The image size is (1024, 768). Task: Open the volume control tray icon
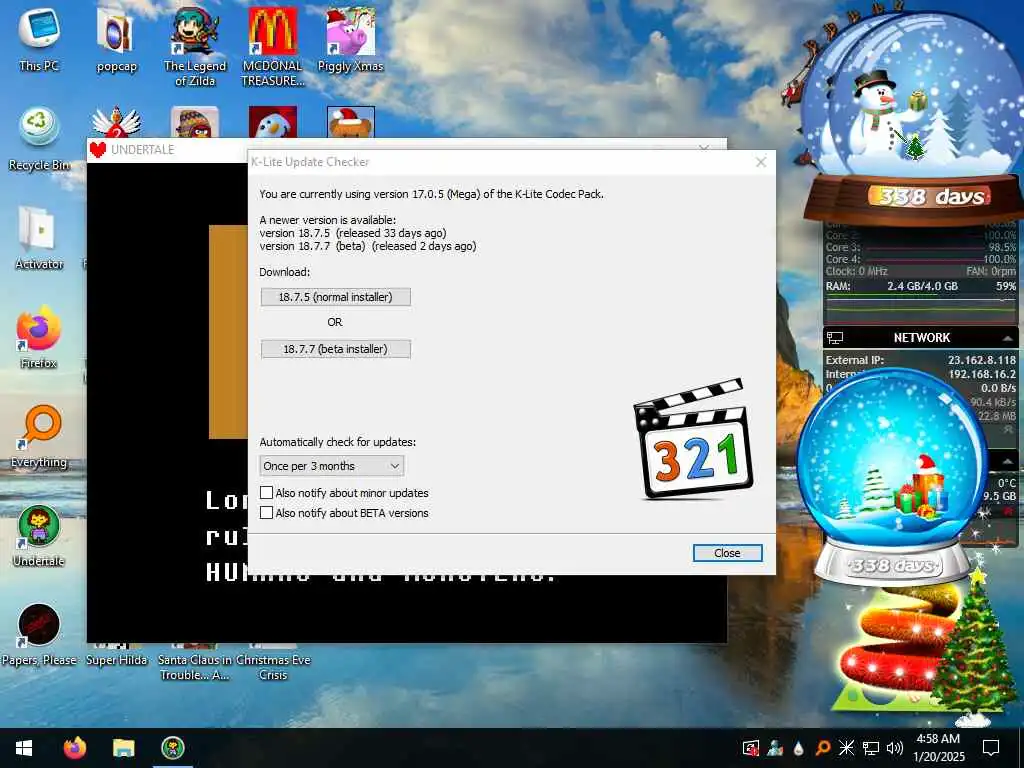[x=895, y=748]
